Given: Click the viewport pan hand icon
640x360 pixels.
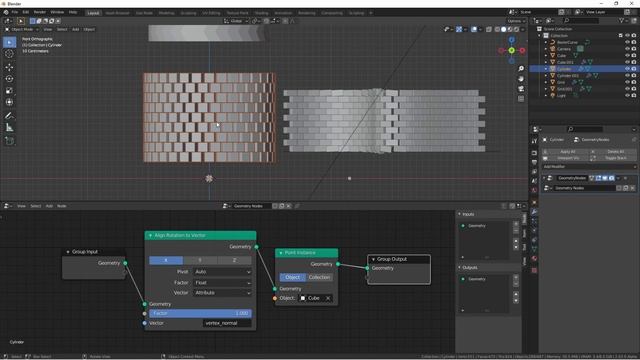Looking at the screenshot, I should tap(521, 79).
